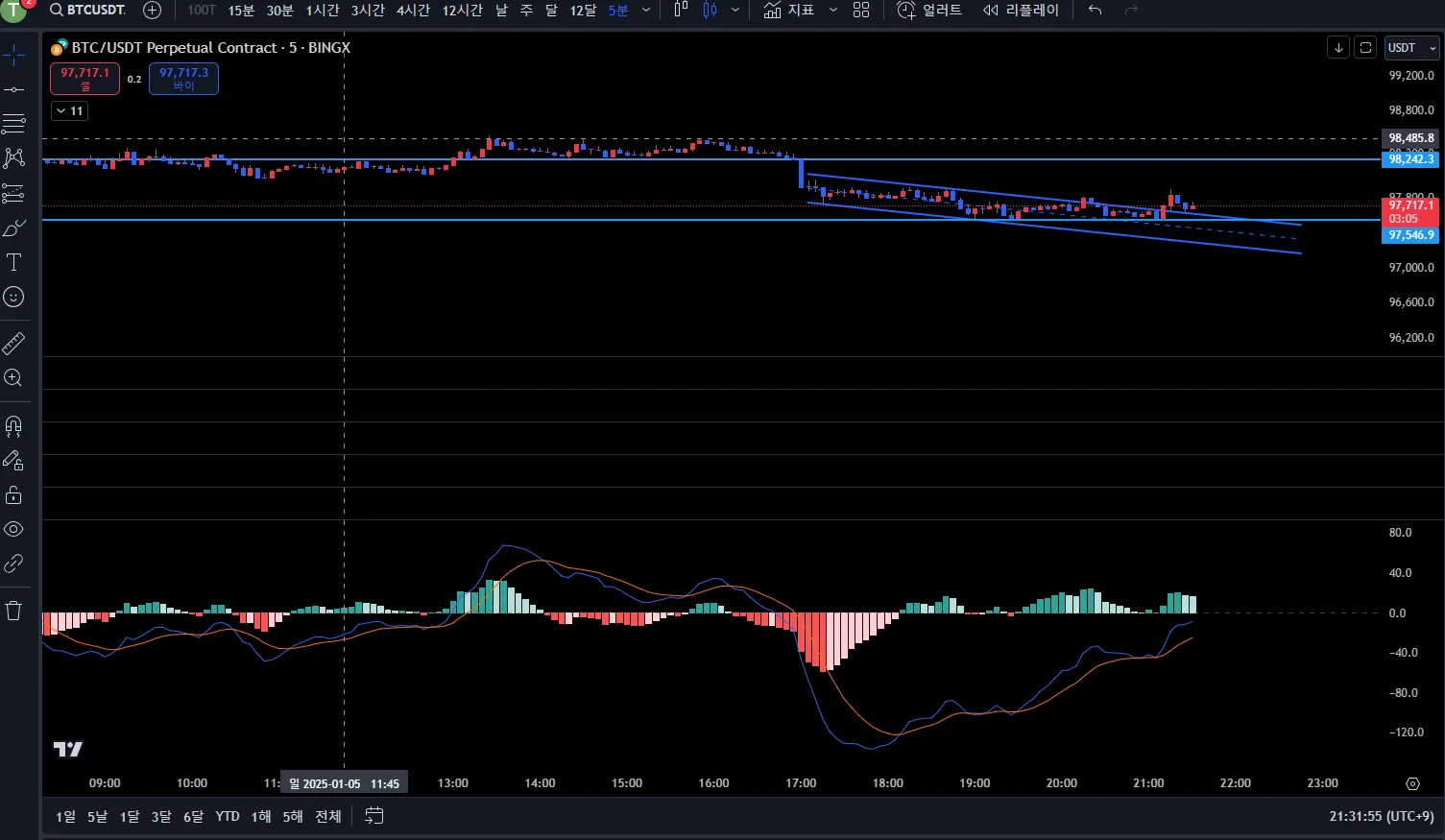This screenshot has width=1445, height=840.
Task: Click the red 97,717.1 sell button
Action: [x=84, y=78]
